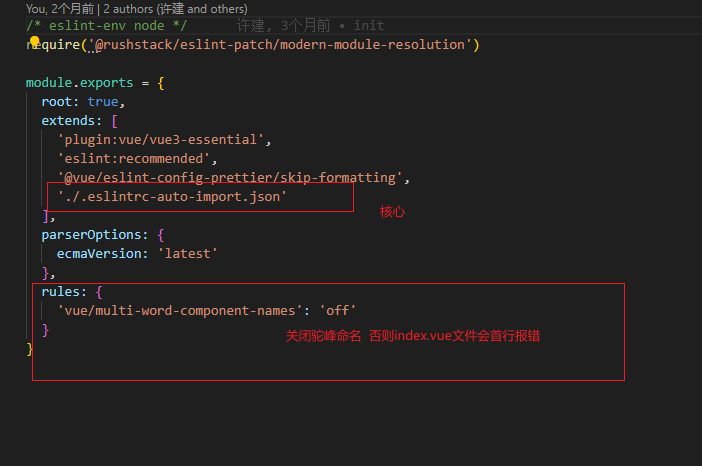
Task: Click the 'root' property key
Action: point(57,102)
